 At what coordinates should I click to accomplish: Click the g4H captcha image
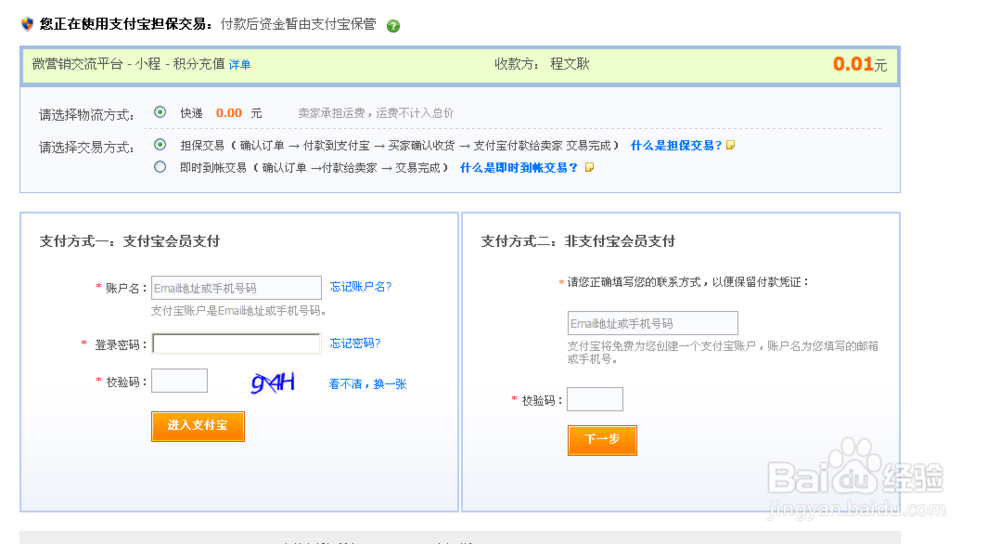pos(273,383)
